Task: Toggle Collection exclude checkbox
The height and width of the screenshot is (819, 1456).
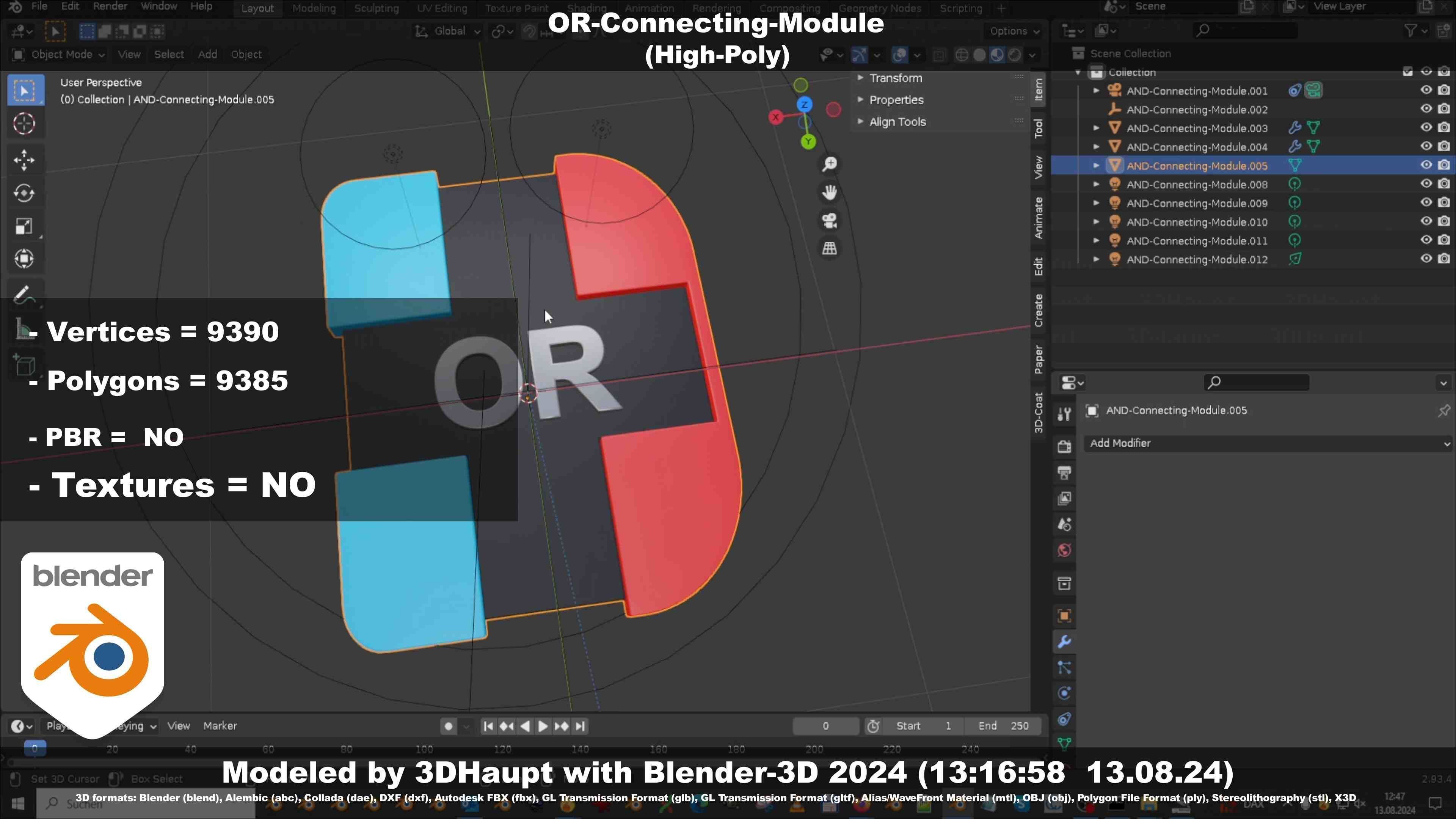Action: click(1407, 72)
